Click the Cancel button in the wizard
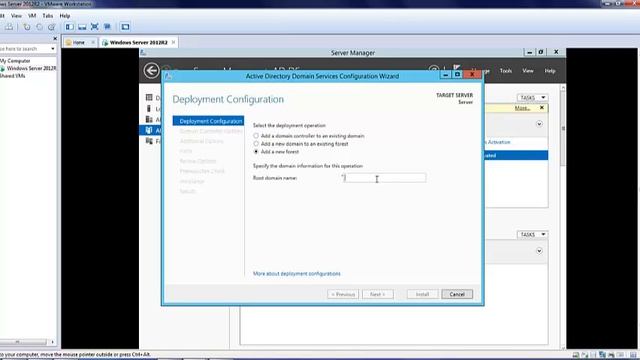Screen dimensions: 640x360 (x=457, y=294)
